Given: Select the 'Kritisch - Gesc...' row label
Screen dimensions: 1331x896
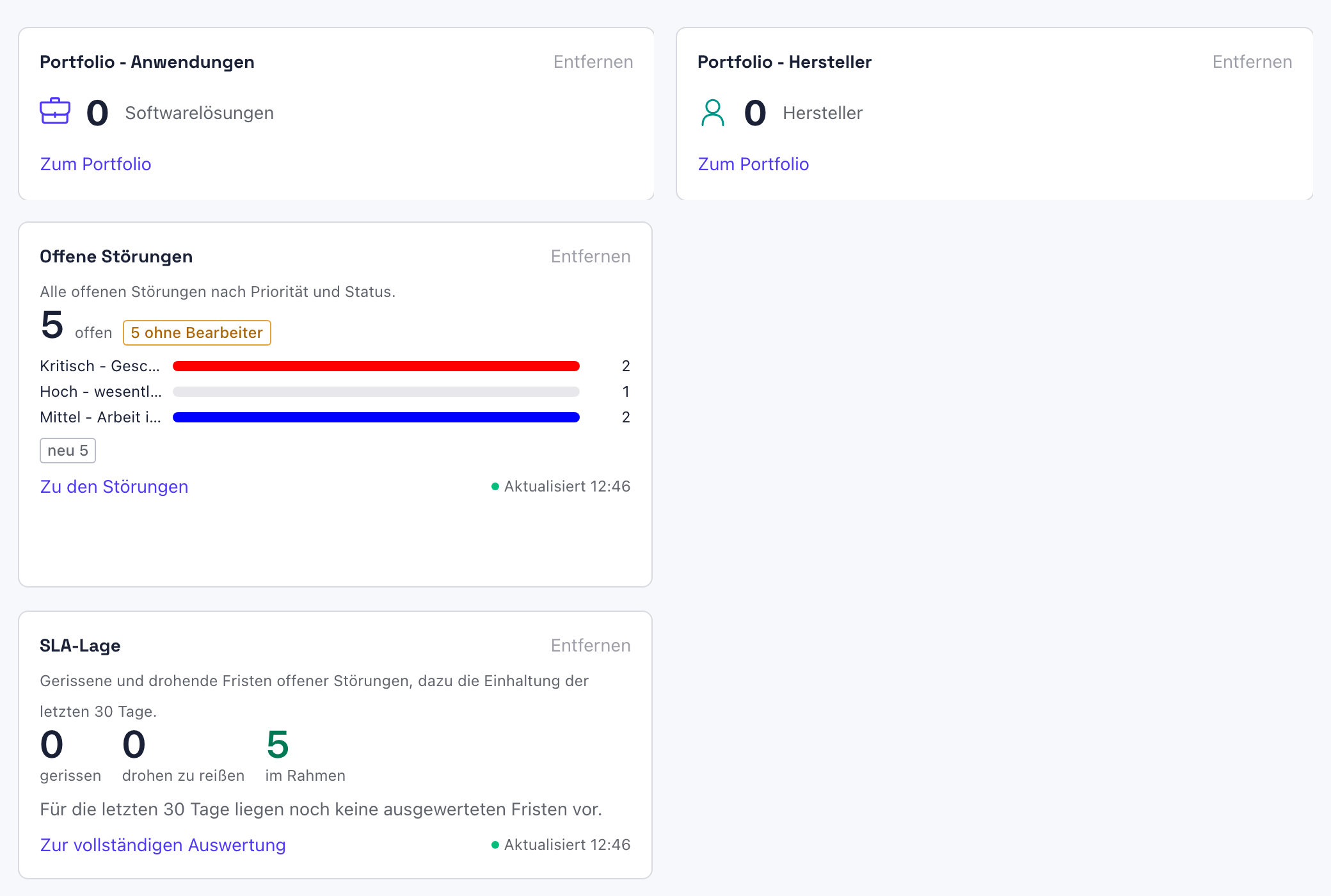Looking at the screenshot, I should point(100,366).
